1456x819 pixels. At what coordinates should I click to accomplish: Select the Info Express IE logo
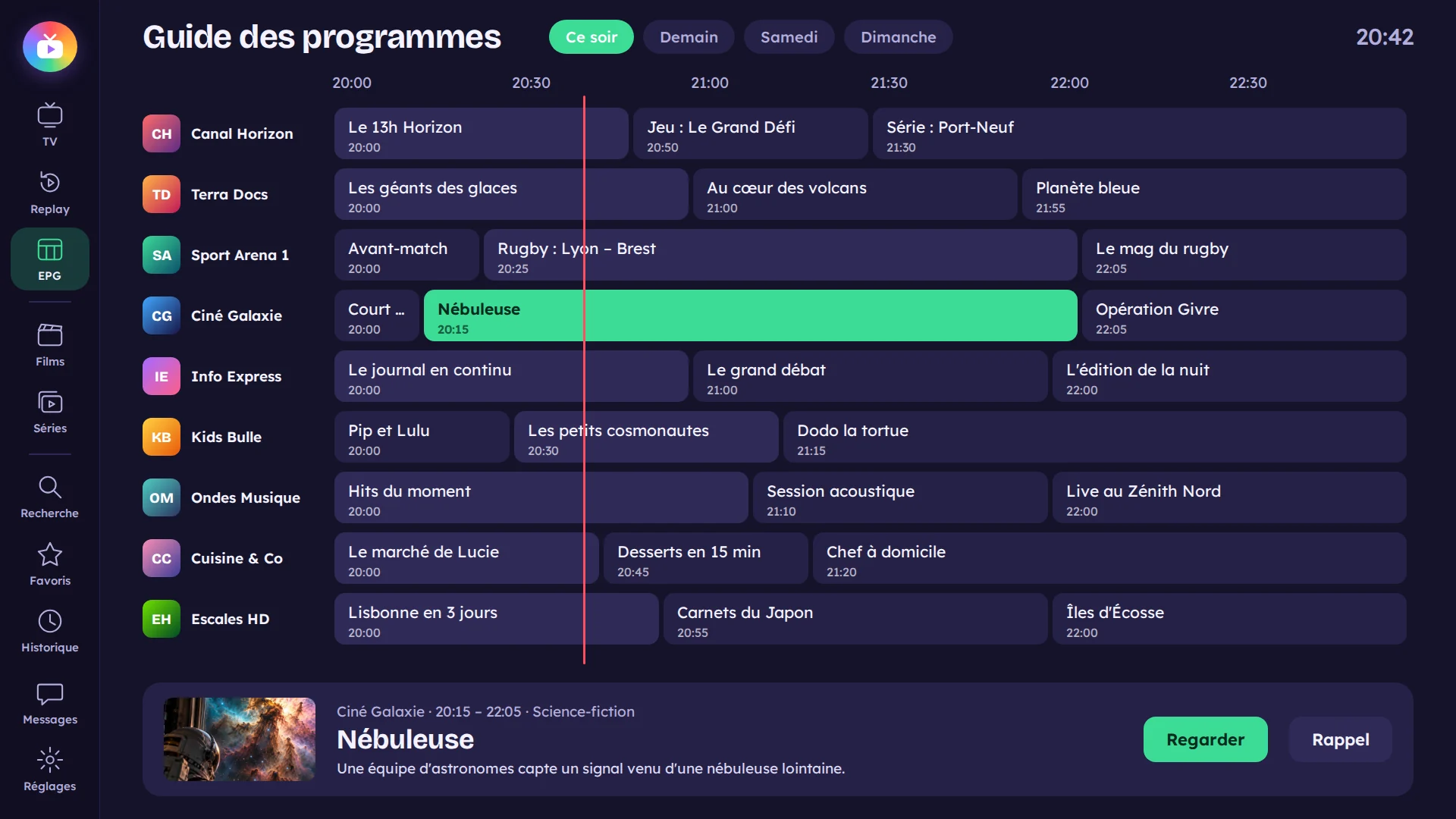[x=162, y=376]
